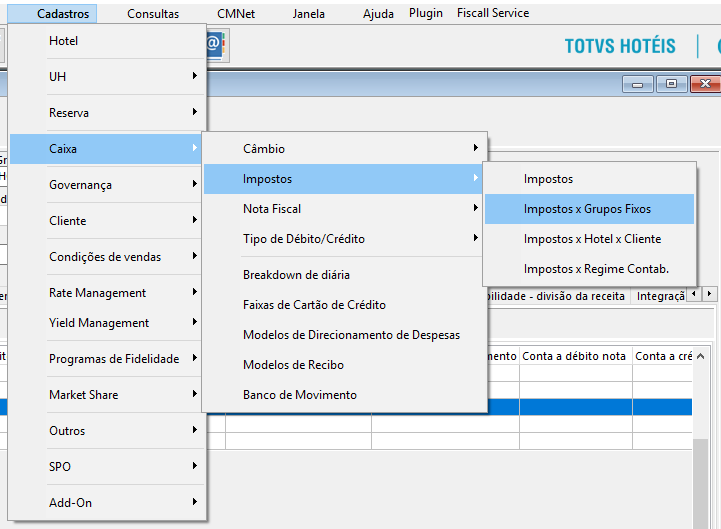Switch to the Integração tab
Image resolution: width=721 pixels, height=529 pixels.
point(660,296)
